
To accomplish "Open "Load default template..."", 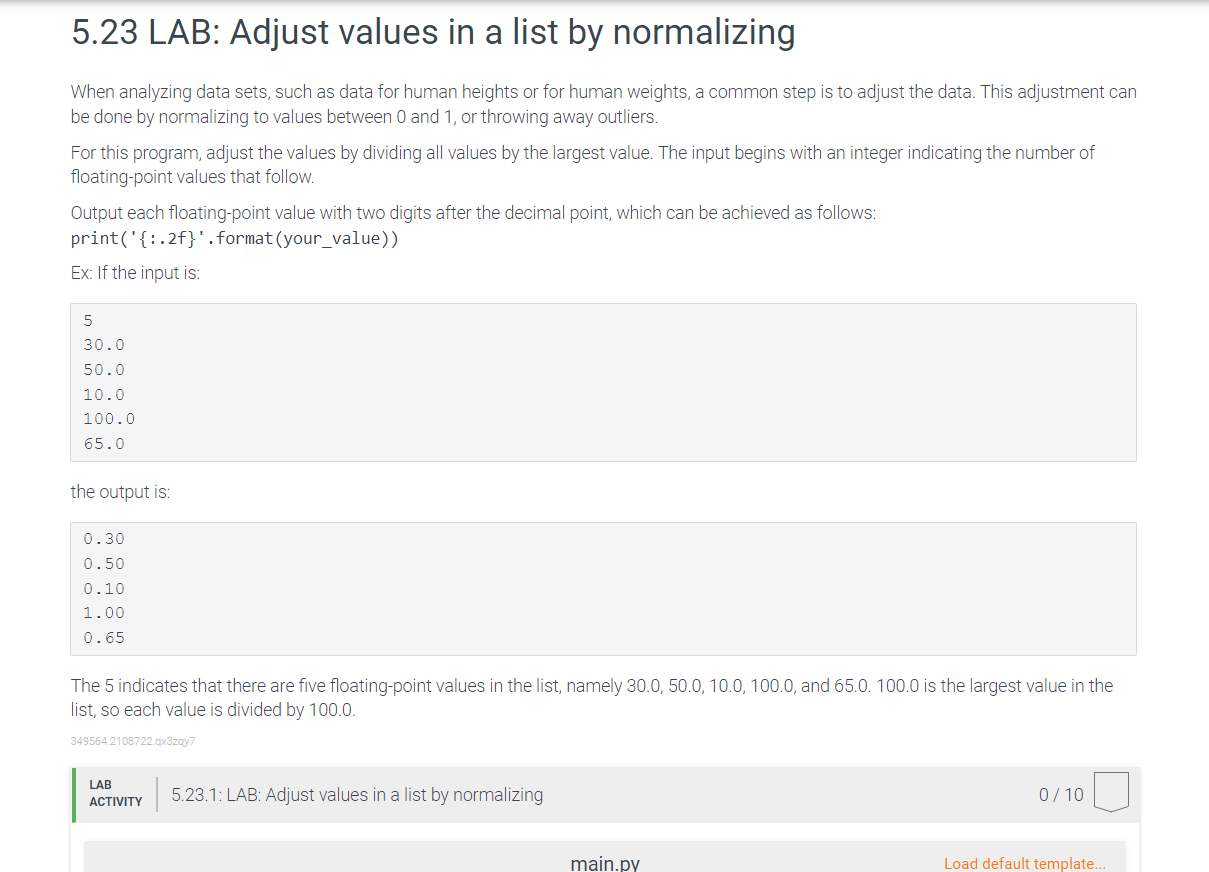I will (1025, 863).
